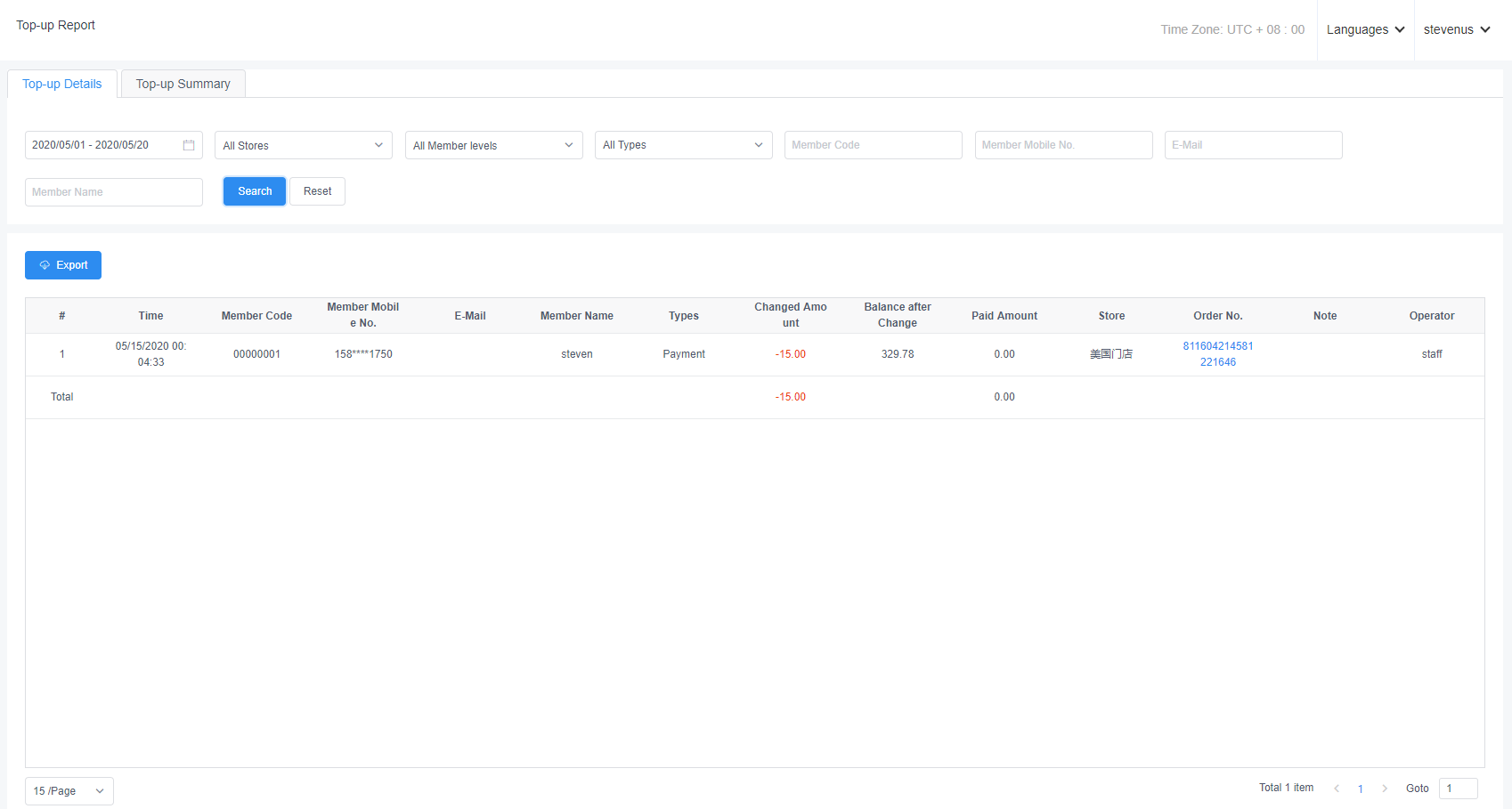Change the 15 /Page size selector

[x=69, y=791]
